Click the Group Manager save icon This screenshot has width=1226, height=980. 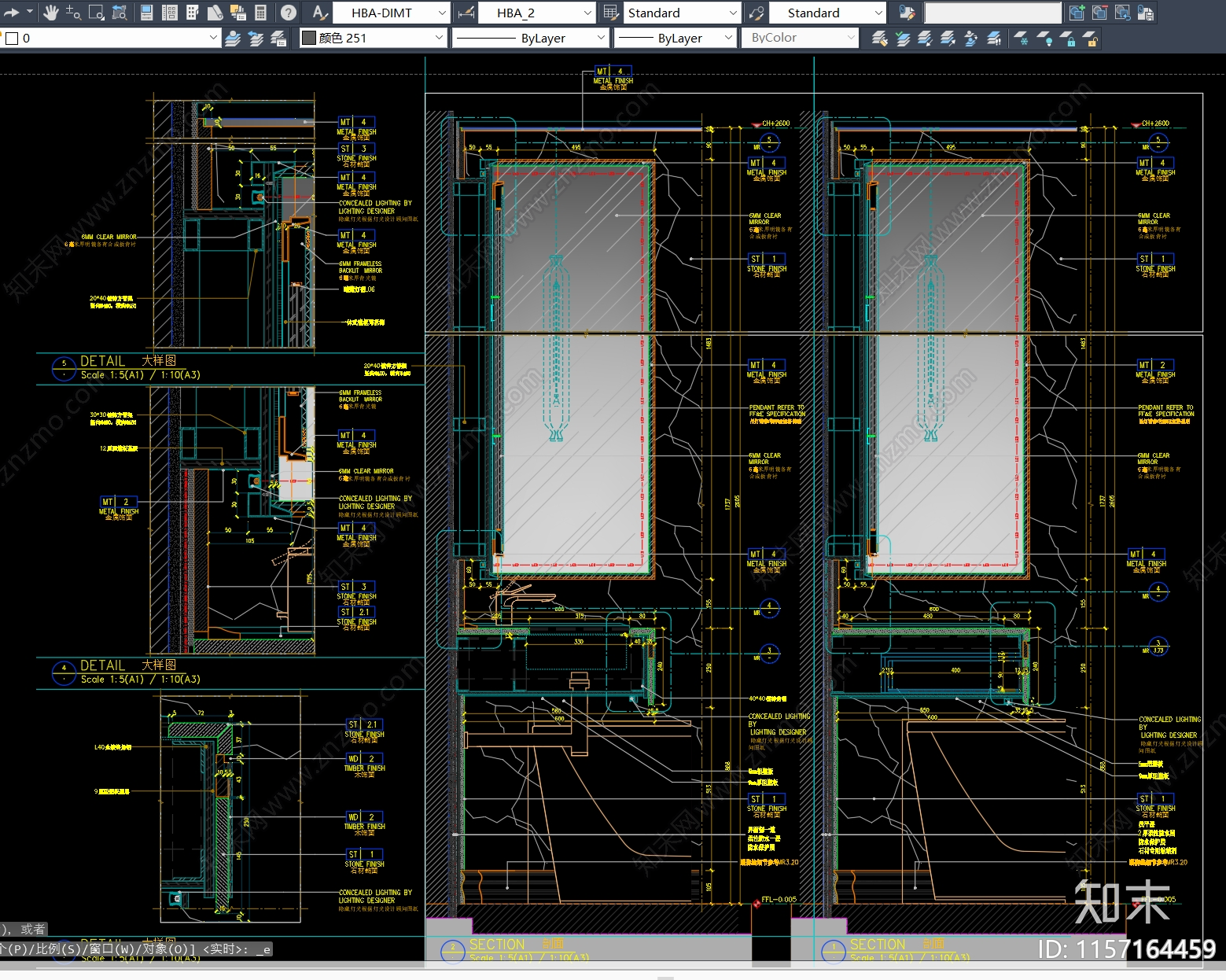[x=1146, y=13]
